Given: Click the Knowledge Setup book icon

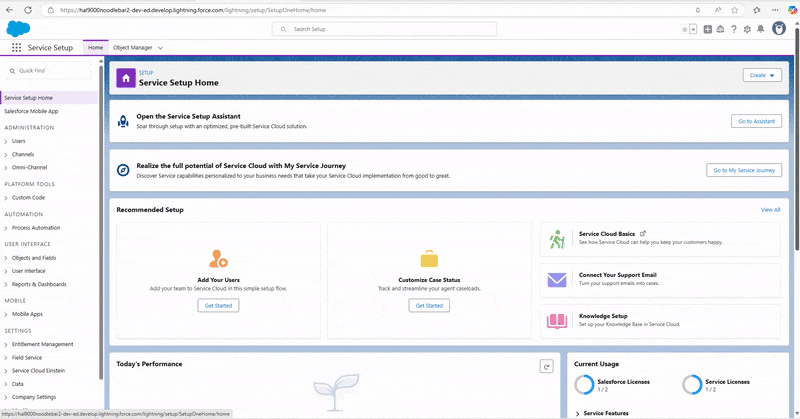Looking at the screenshot, I should click(x=557, y=321).
